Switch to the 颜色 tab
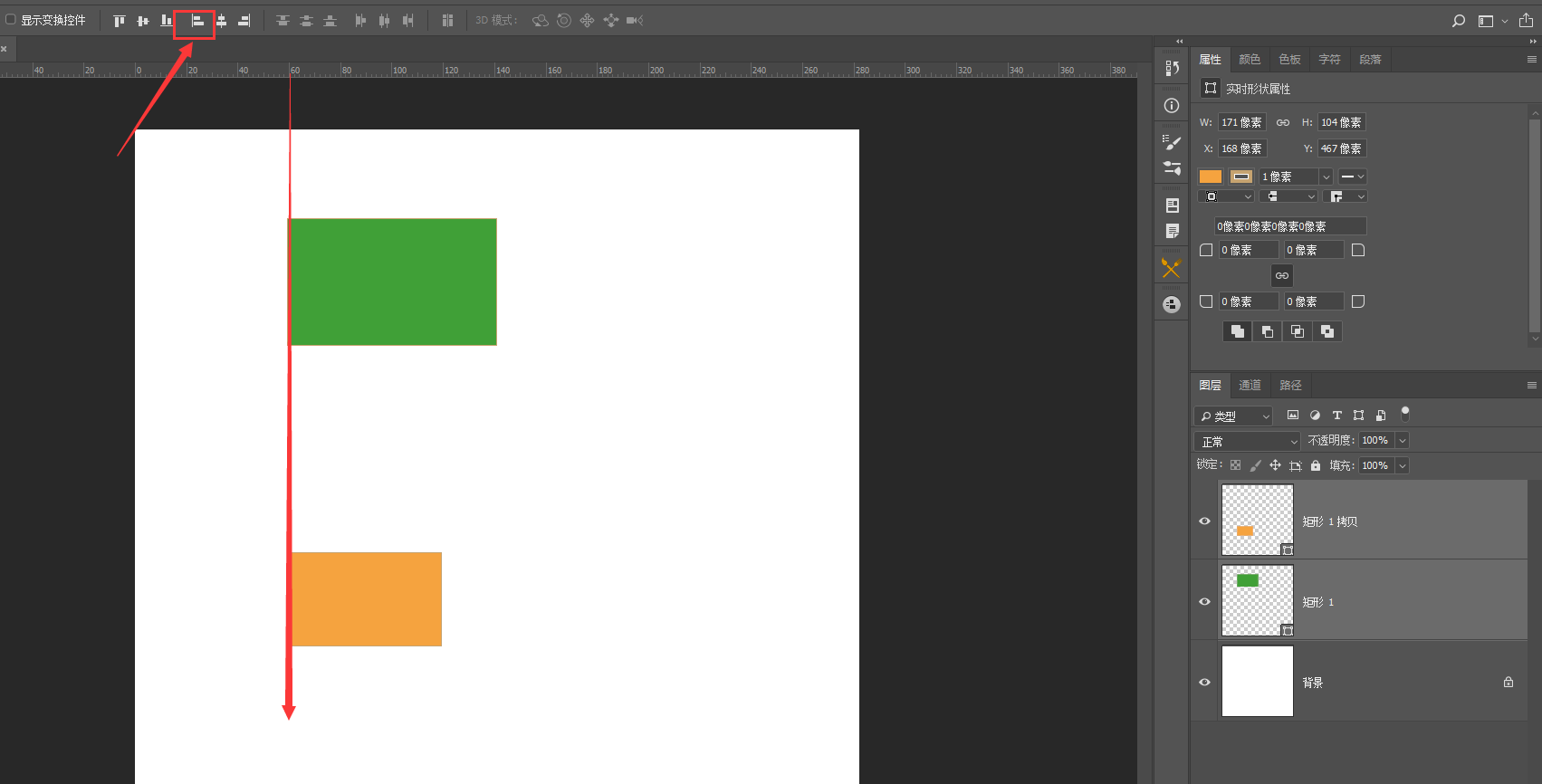This screenshot has height=784, width=1542. tap(1250, 60)
